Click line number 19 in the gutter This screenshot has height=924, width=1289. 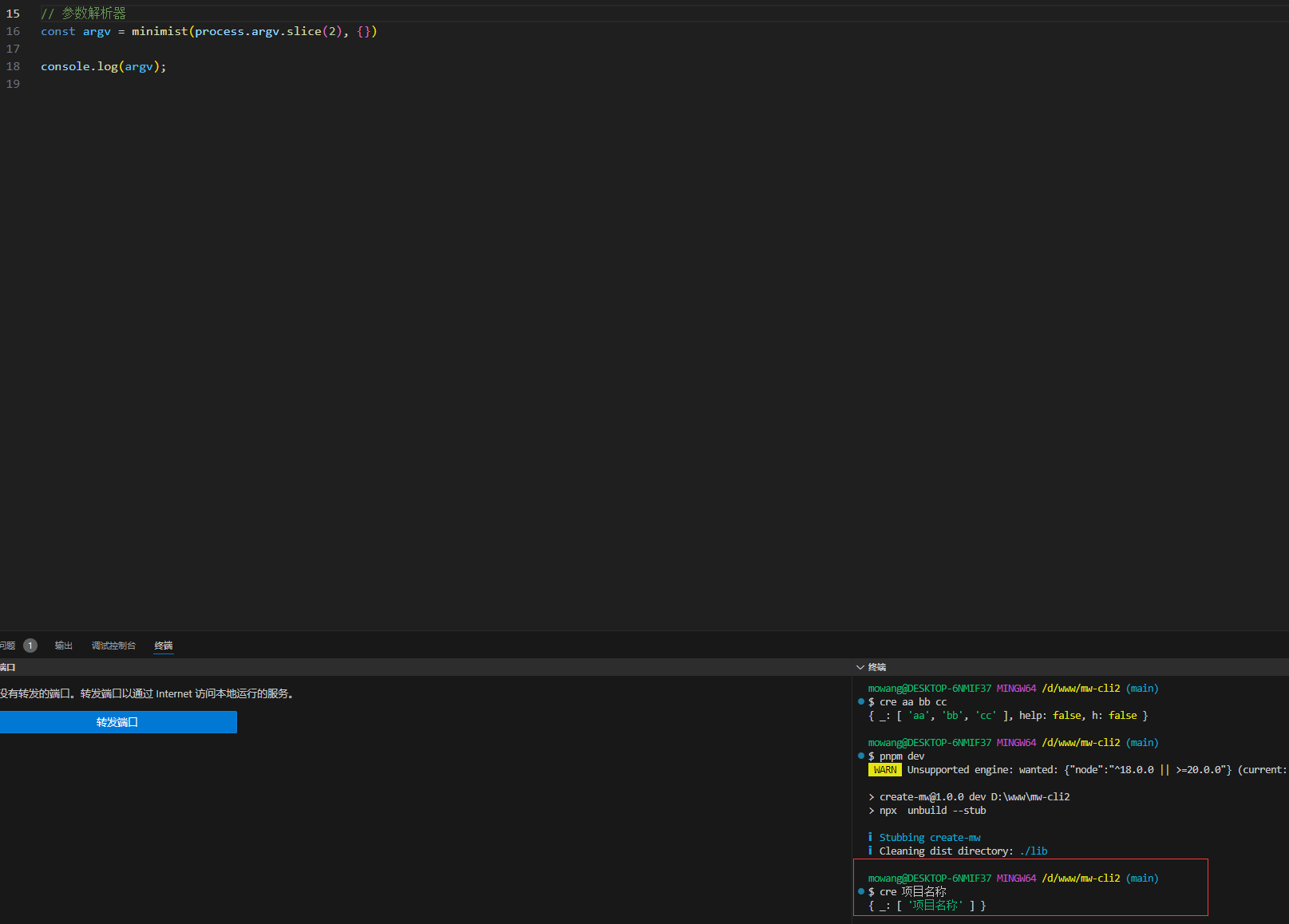(x=13, y=84)
